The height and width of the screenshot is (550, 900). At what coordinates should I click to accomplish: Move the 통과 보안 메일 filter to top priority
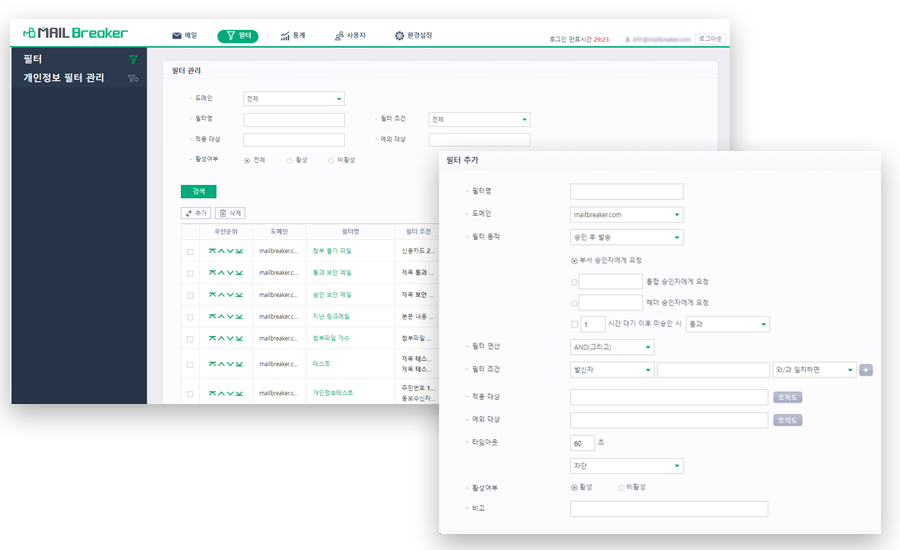(x=212, y=273)
